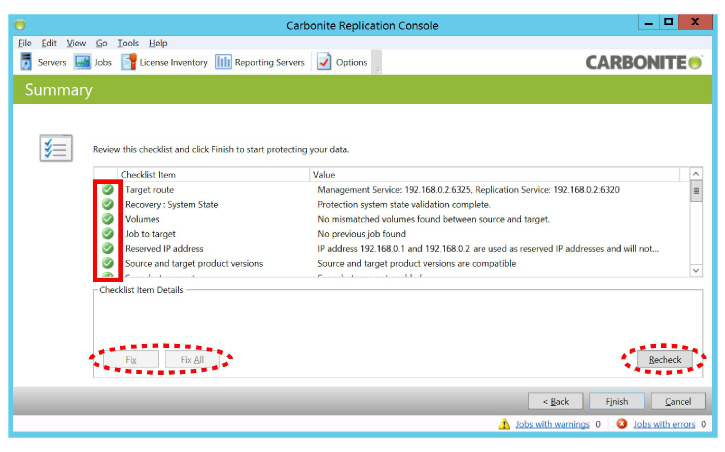Click checklist scrollbar up arrow
The image size is (725, 452).
pos(696,174)
